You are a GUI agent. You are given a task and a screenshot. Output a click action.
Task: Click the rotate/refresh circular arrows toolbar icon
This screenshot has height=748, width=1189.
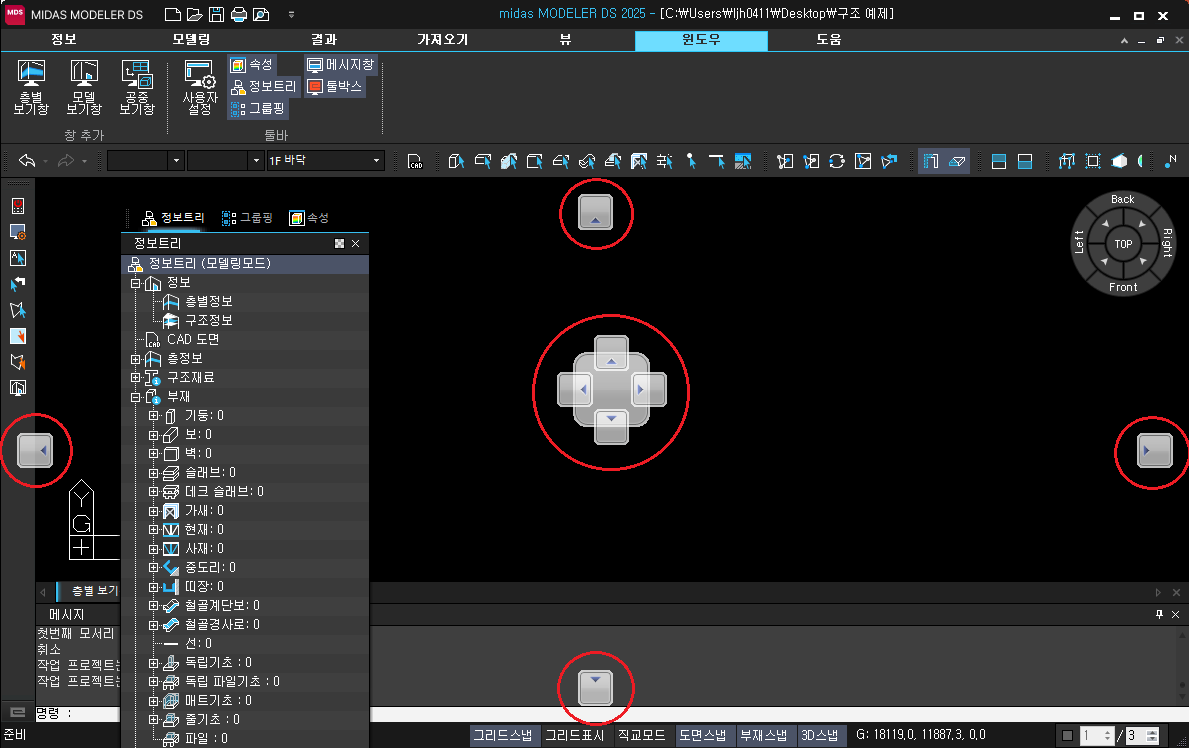click(x=836, y=161)
